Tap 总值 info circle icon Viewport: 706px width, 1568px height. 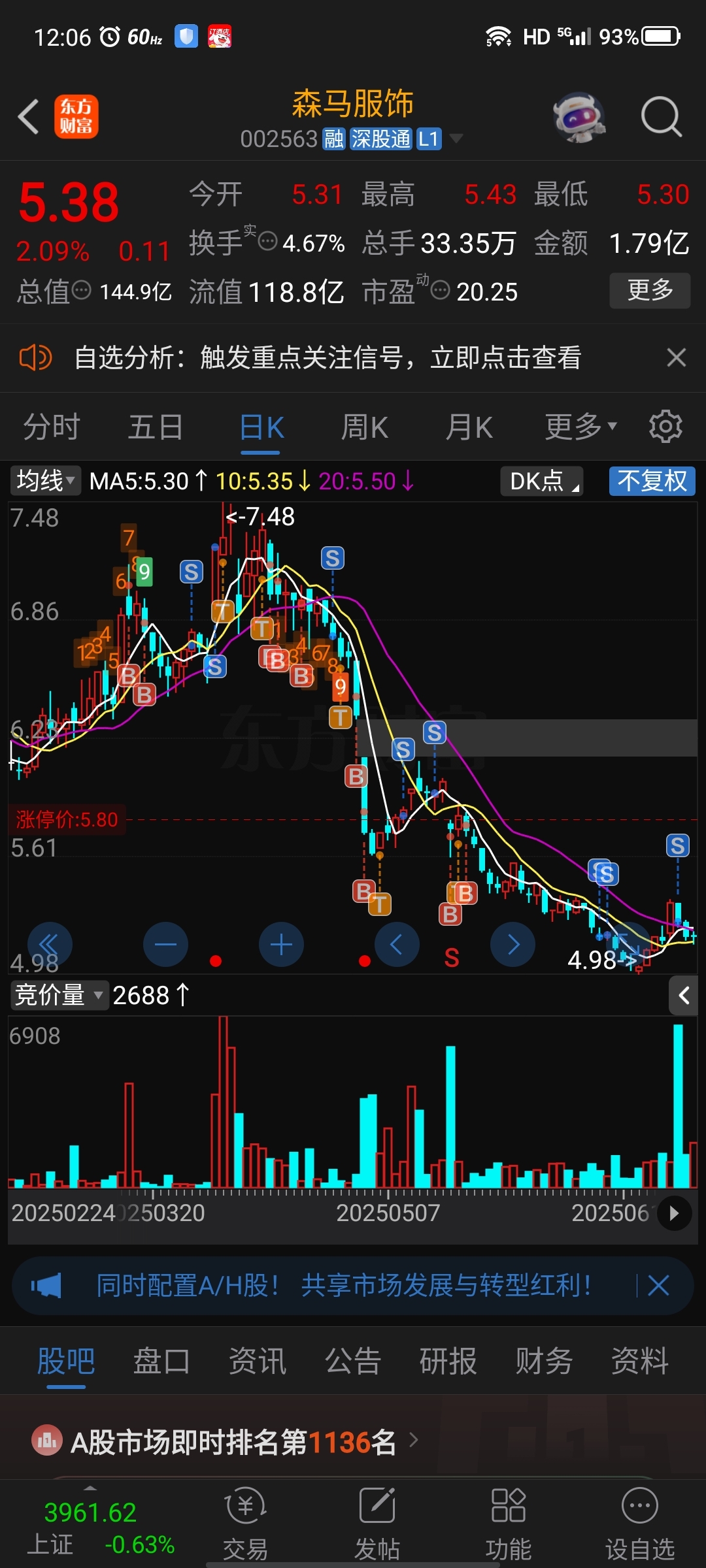(x=81, y=290)
